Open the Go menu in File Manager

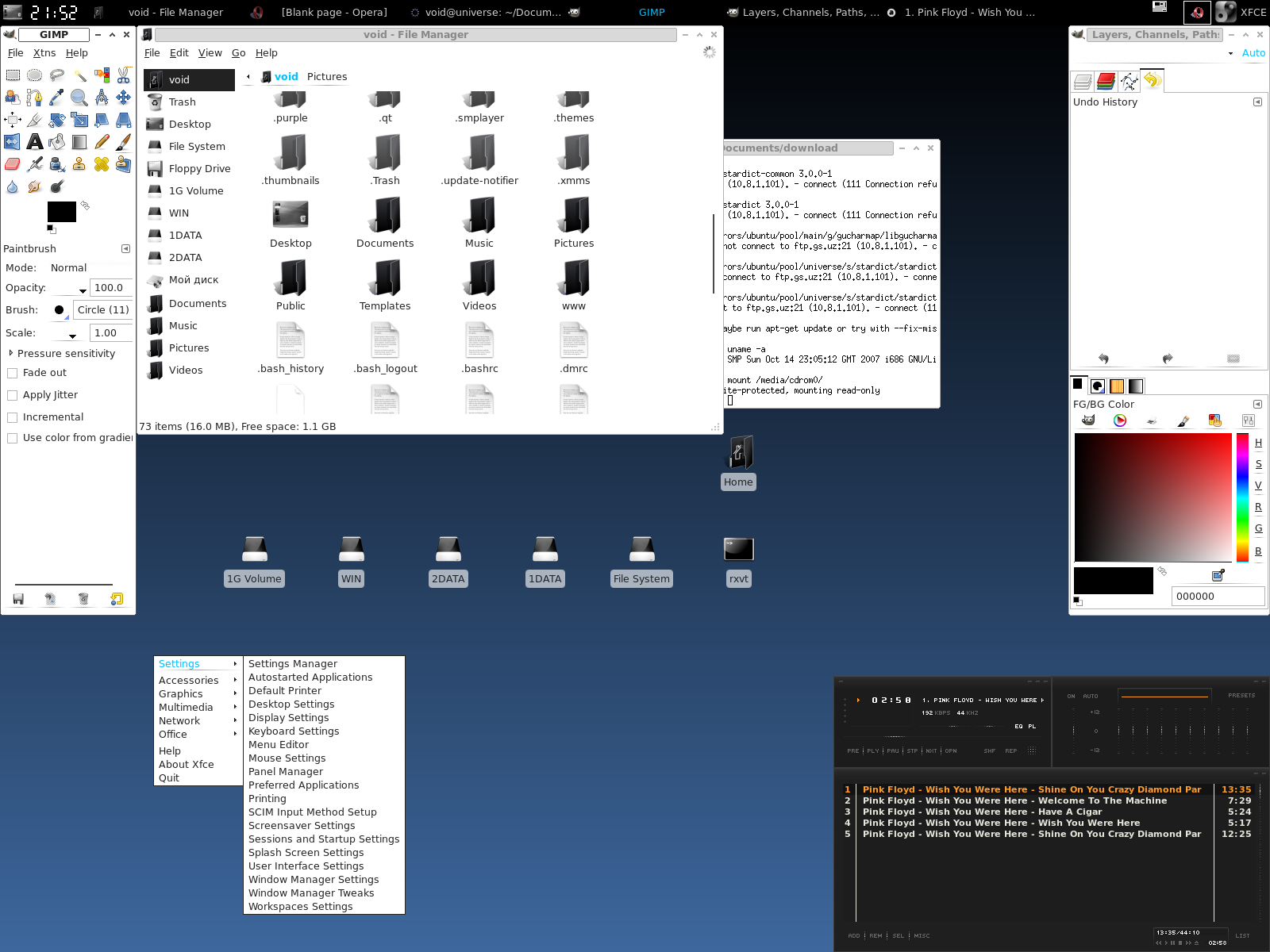(x=239, y=53)
